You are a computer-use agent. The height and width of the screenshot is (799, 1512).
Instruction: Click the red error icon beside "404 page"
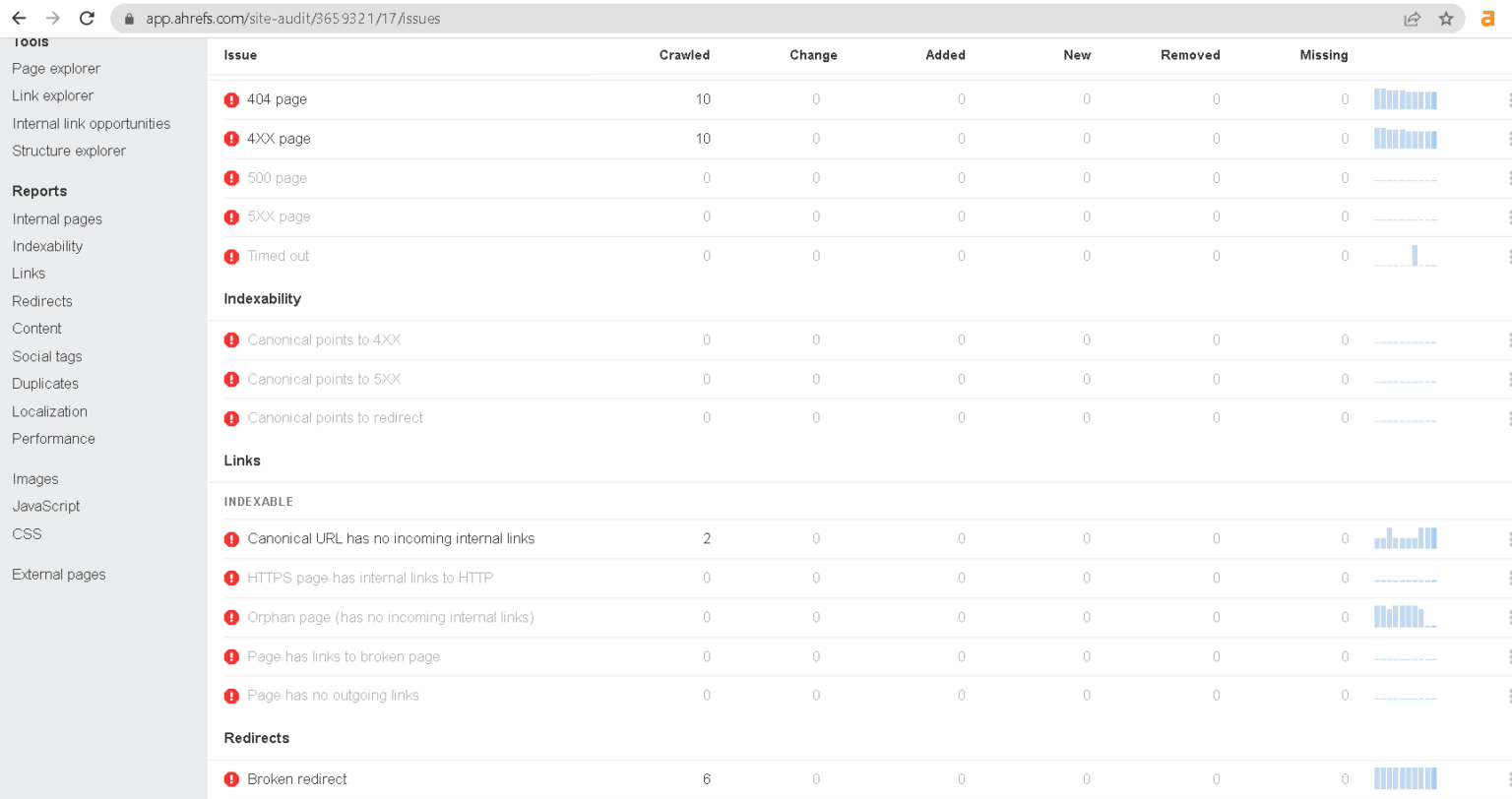tap(231, 99)
